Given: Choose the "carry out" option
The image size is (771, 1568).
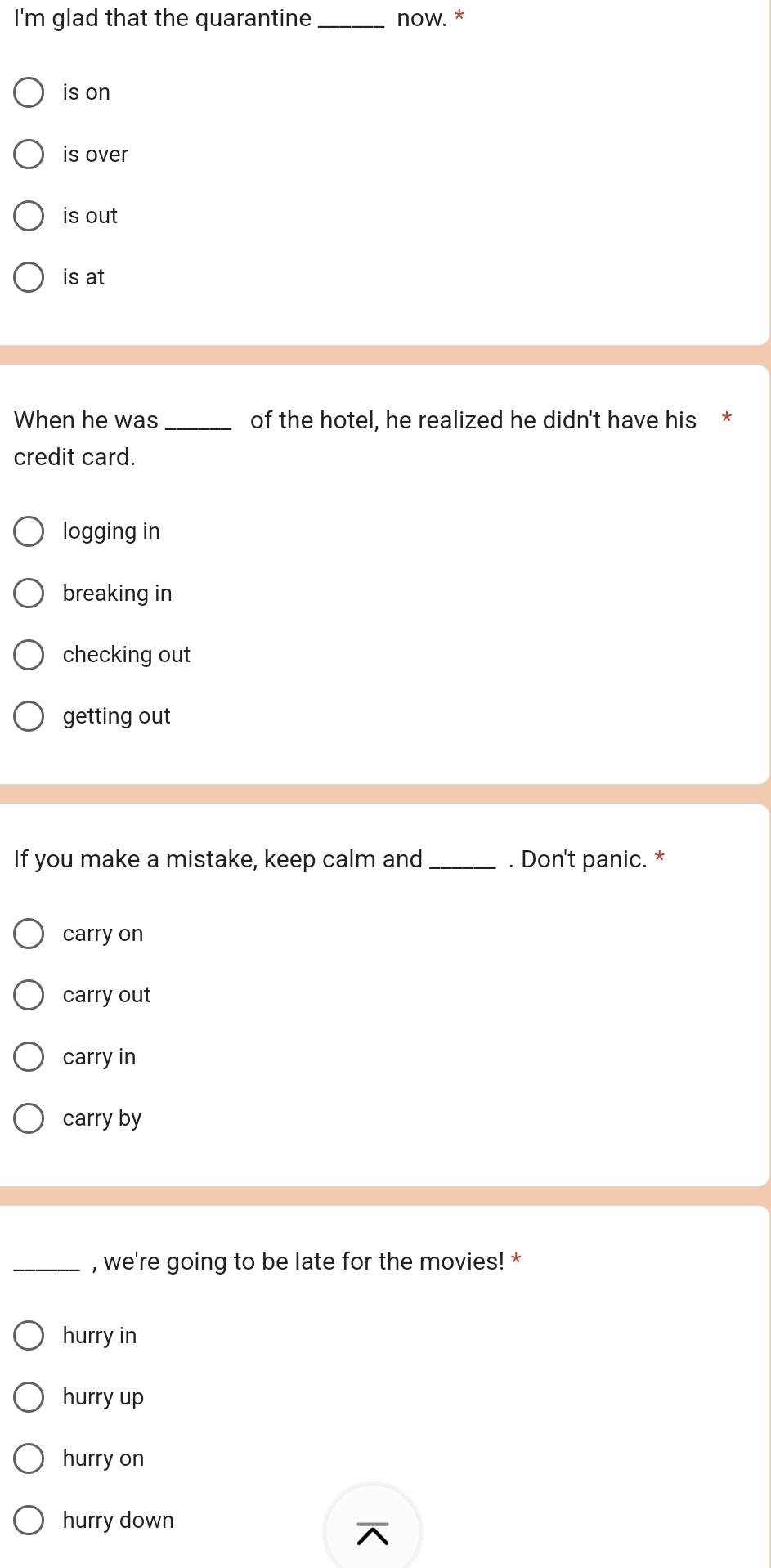Looking at the screenshot, I should 29,995.
